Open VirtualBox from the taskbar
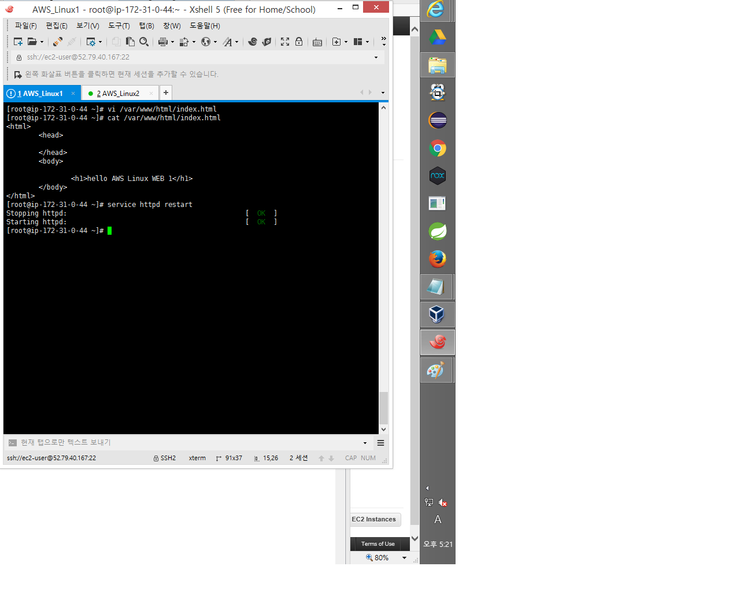The height and width of the screenshot is (592, 740). pyautogui.click(x=437, y=314)
